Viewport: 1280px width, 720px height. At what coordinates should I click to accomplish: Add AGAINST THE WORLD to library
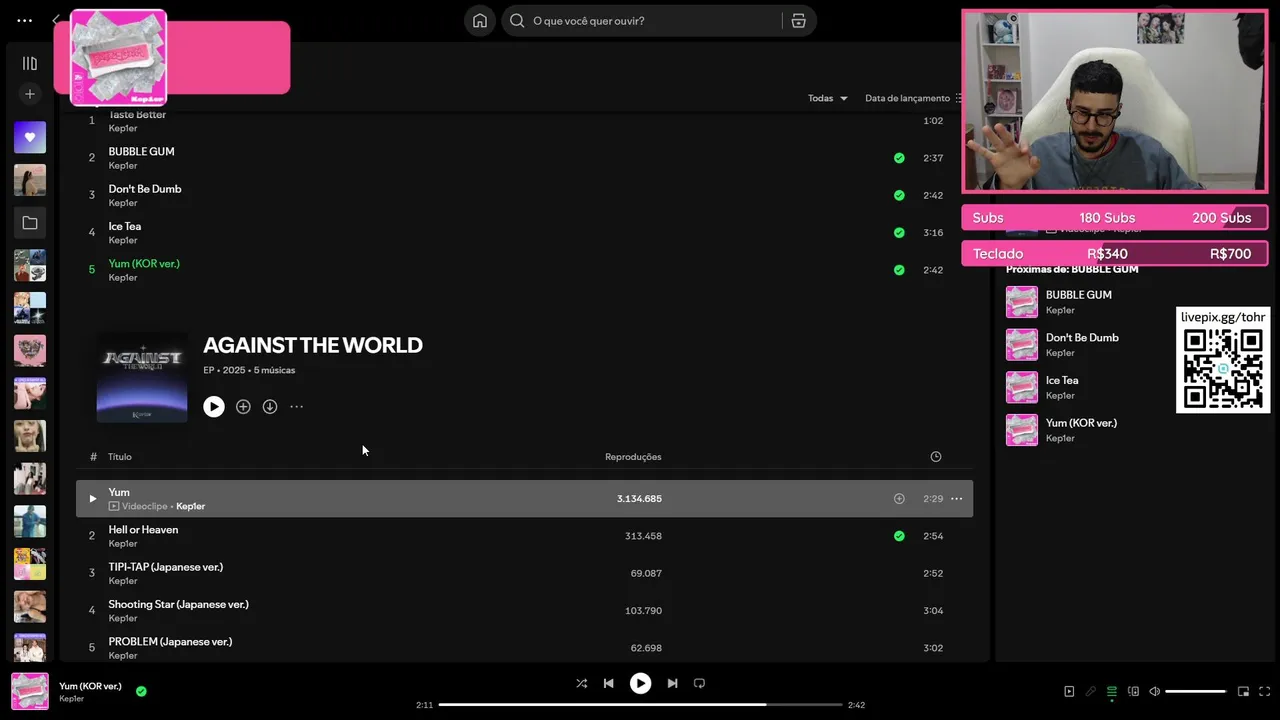click(243, 407)
